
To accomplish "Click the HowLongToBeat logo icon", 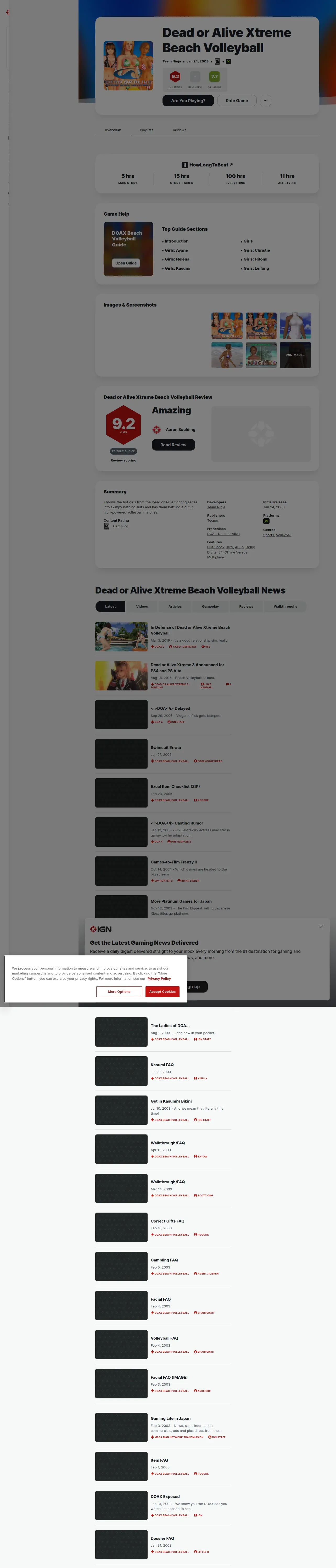I will [x=185, y=165].
